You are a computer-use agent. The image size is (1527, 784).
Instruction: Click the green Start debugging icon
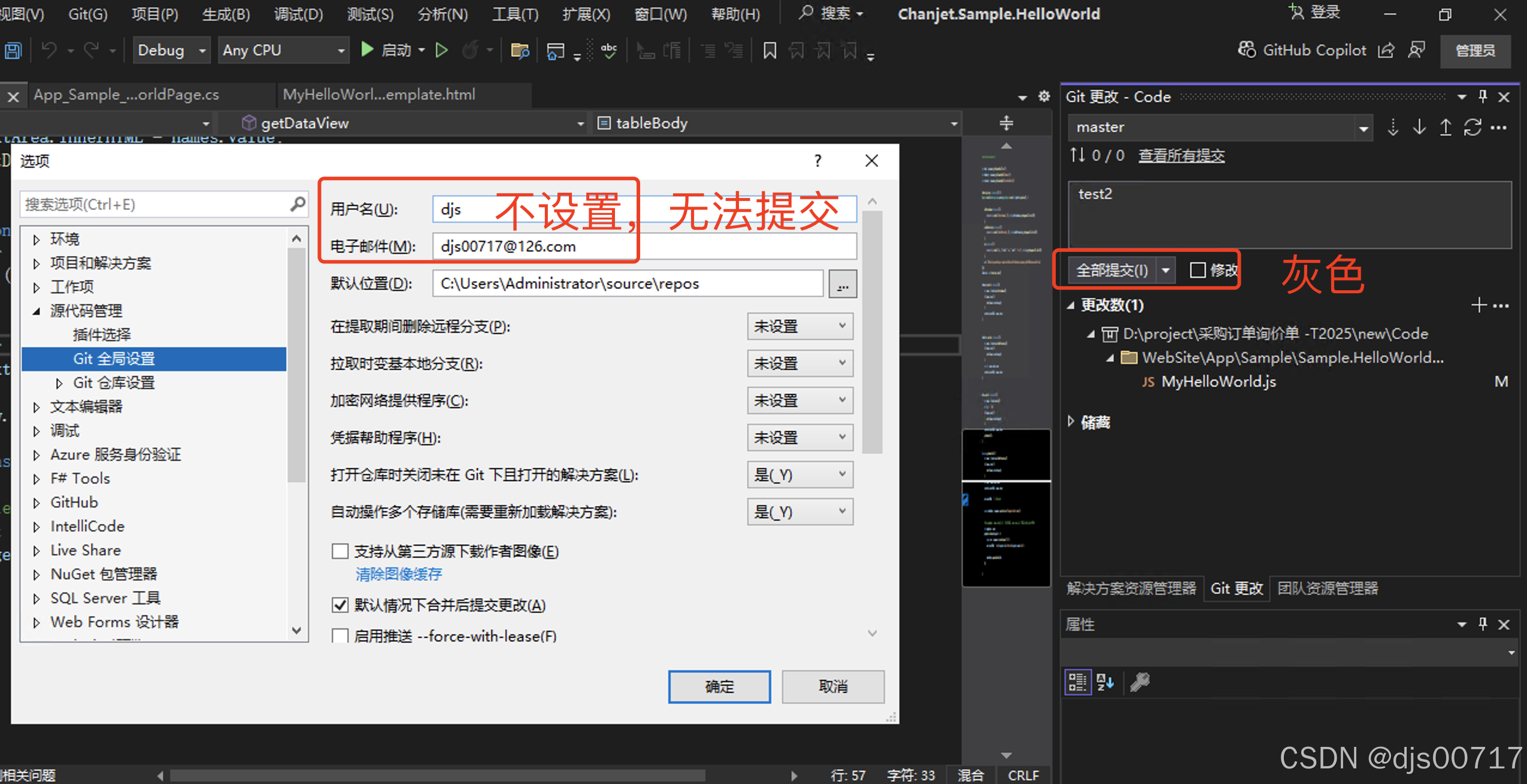click(x=368, y=50)
